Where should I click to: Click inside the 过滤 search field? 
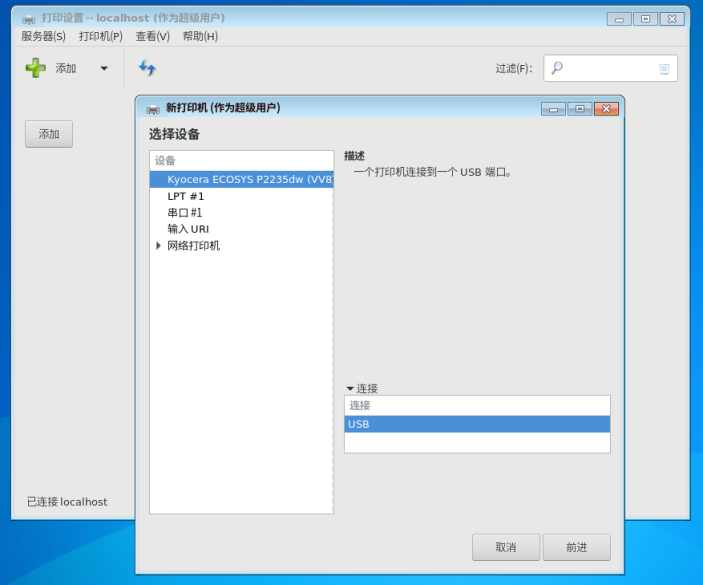click(x=610, y=68)
